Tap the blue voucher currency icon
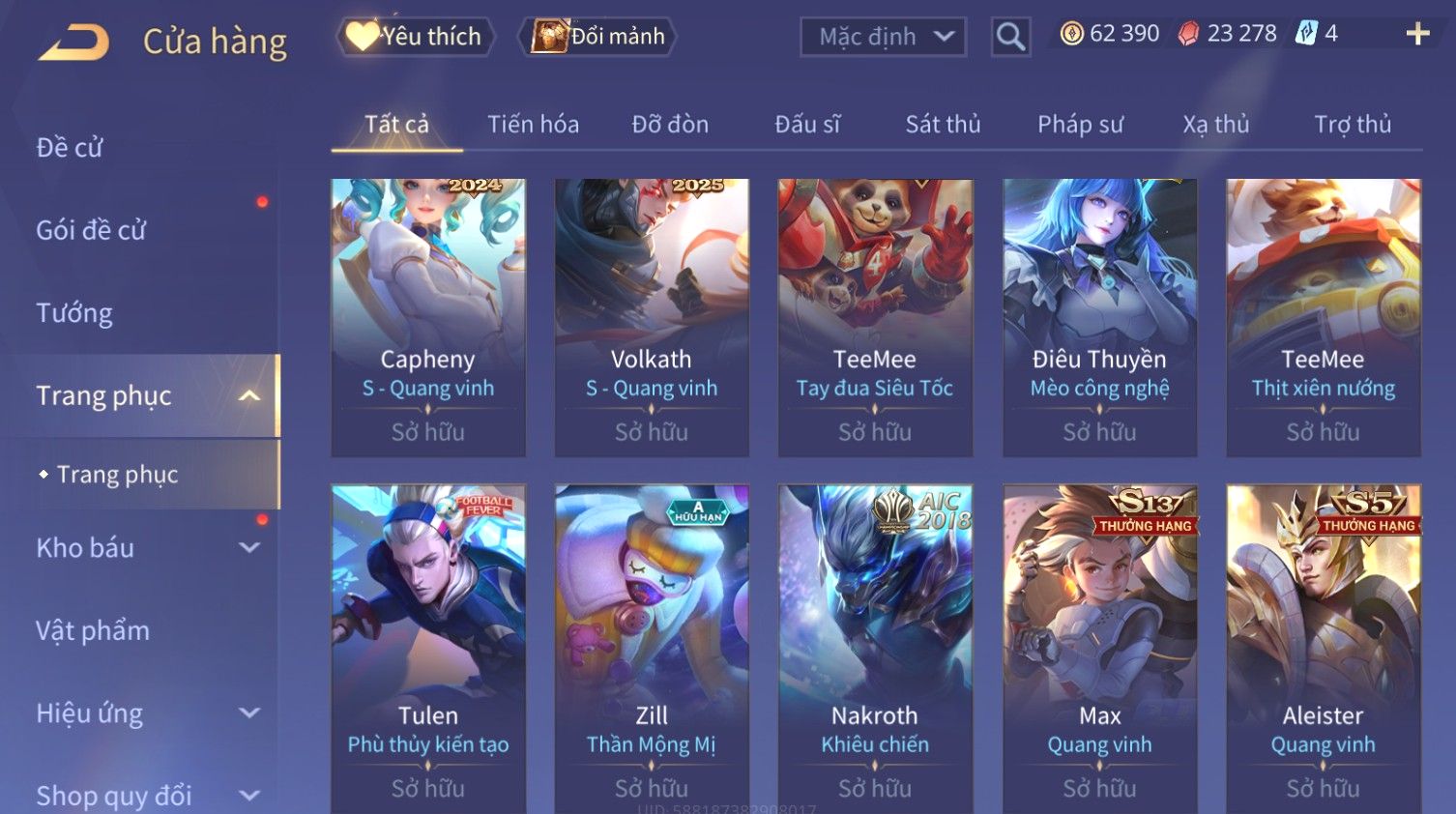 click(1306, 34)
